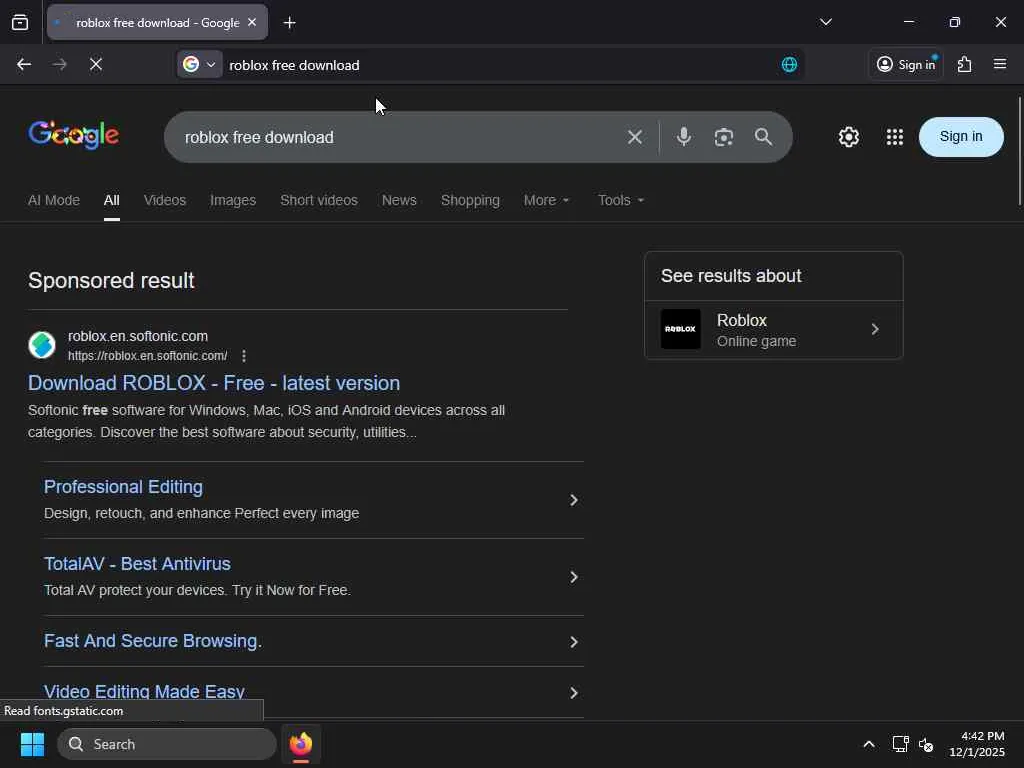Open Firefox from the taskbar
Image resolution: width=1024 pixels, height=768 pixels.
point(300,744)
